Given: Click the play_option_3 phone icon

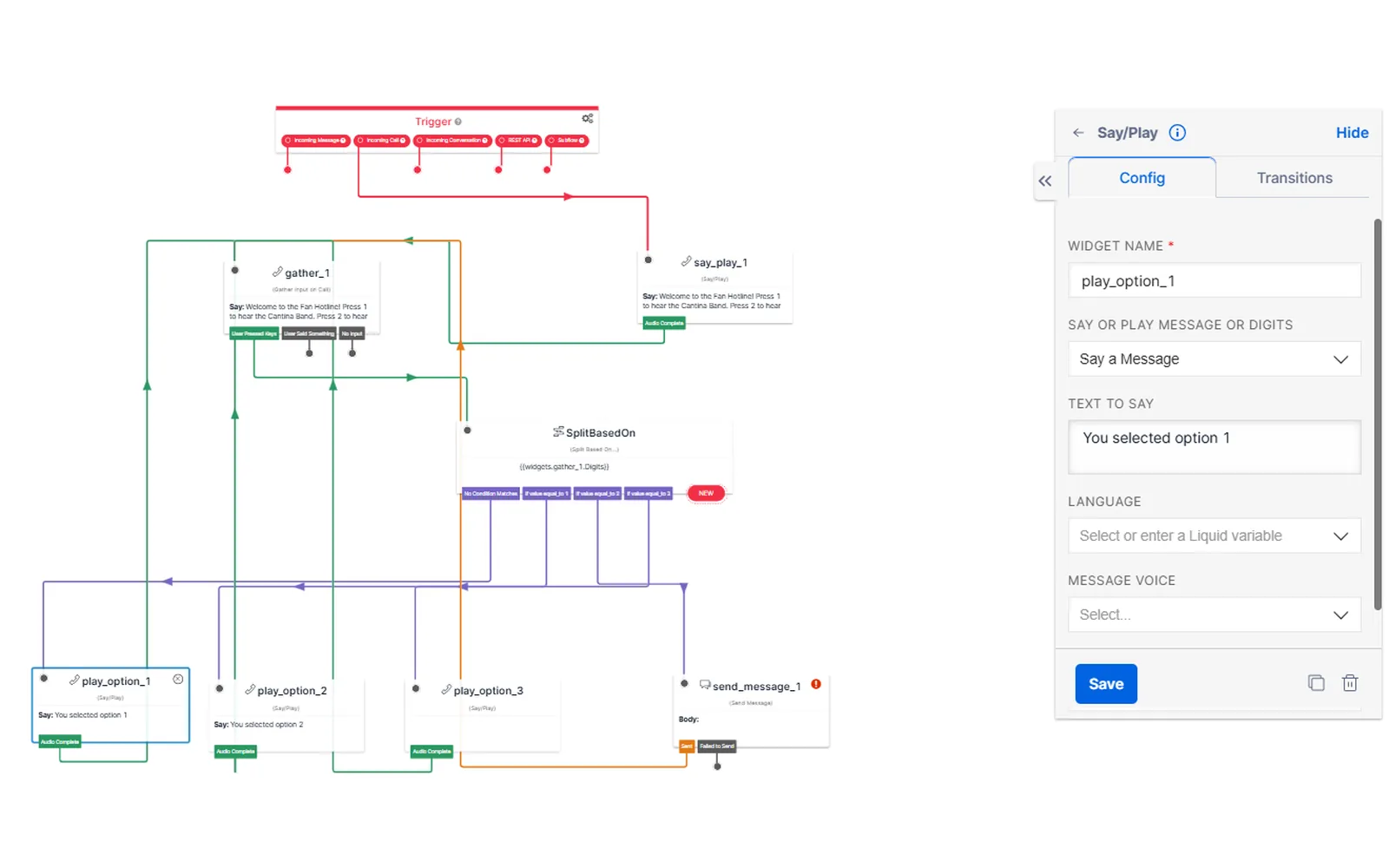Looking at the screenshot, I should [x=446, y=689].
